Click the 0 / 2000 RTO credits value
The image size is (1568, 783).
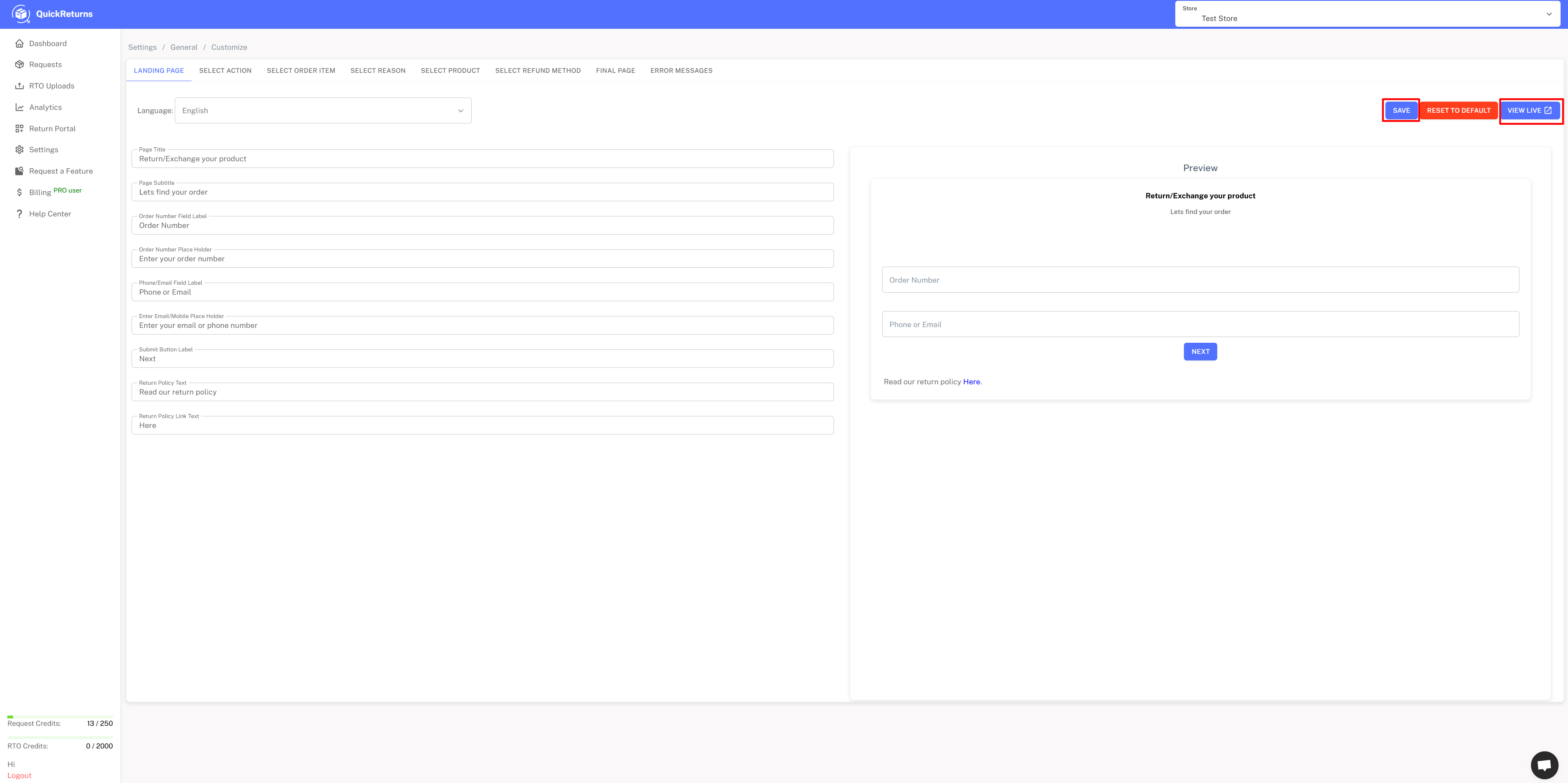(x=99, y=746)
